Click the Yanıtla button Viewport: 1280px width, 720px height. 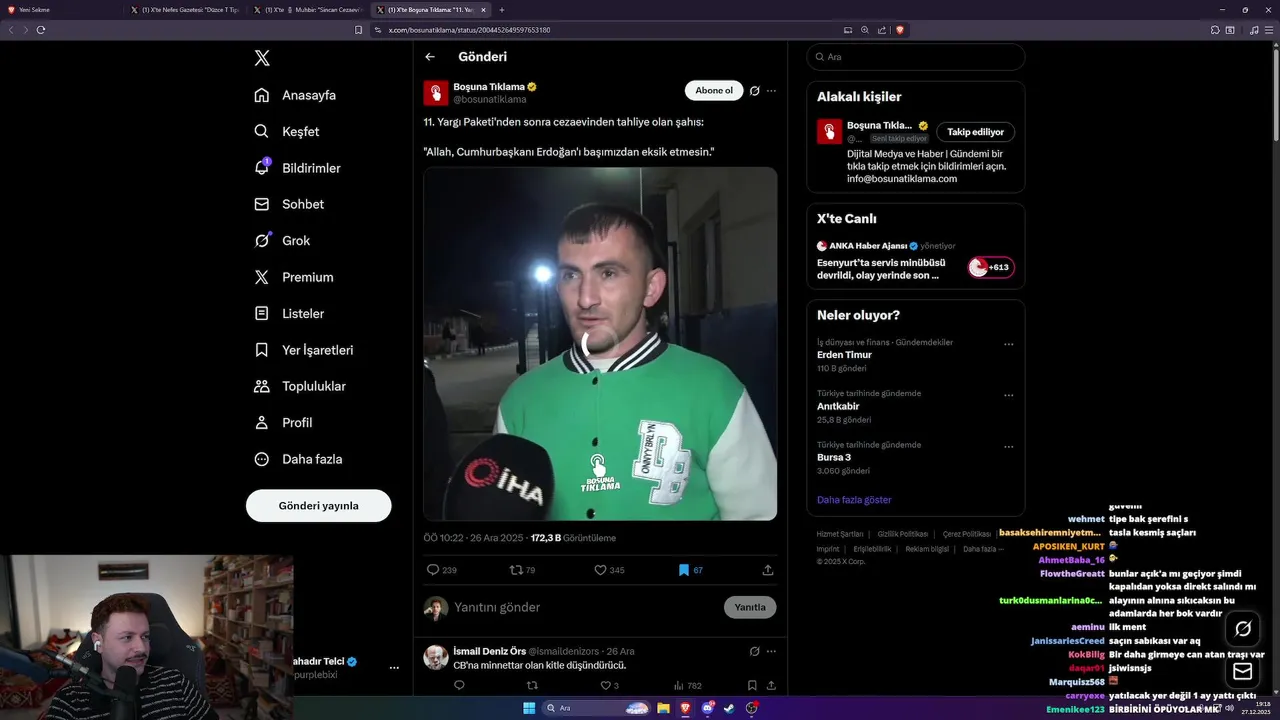coord(750,607)
